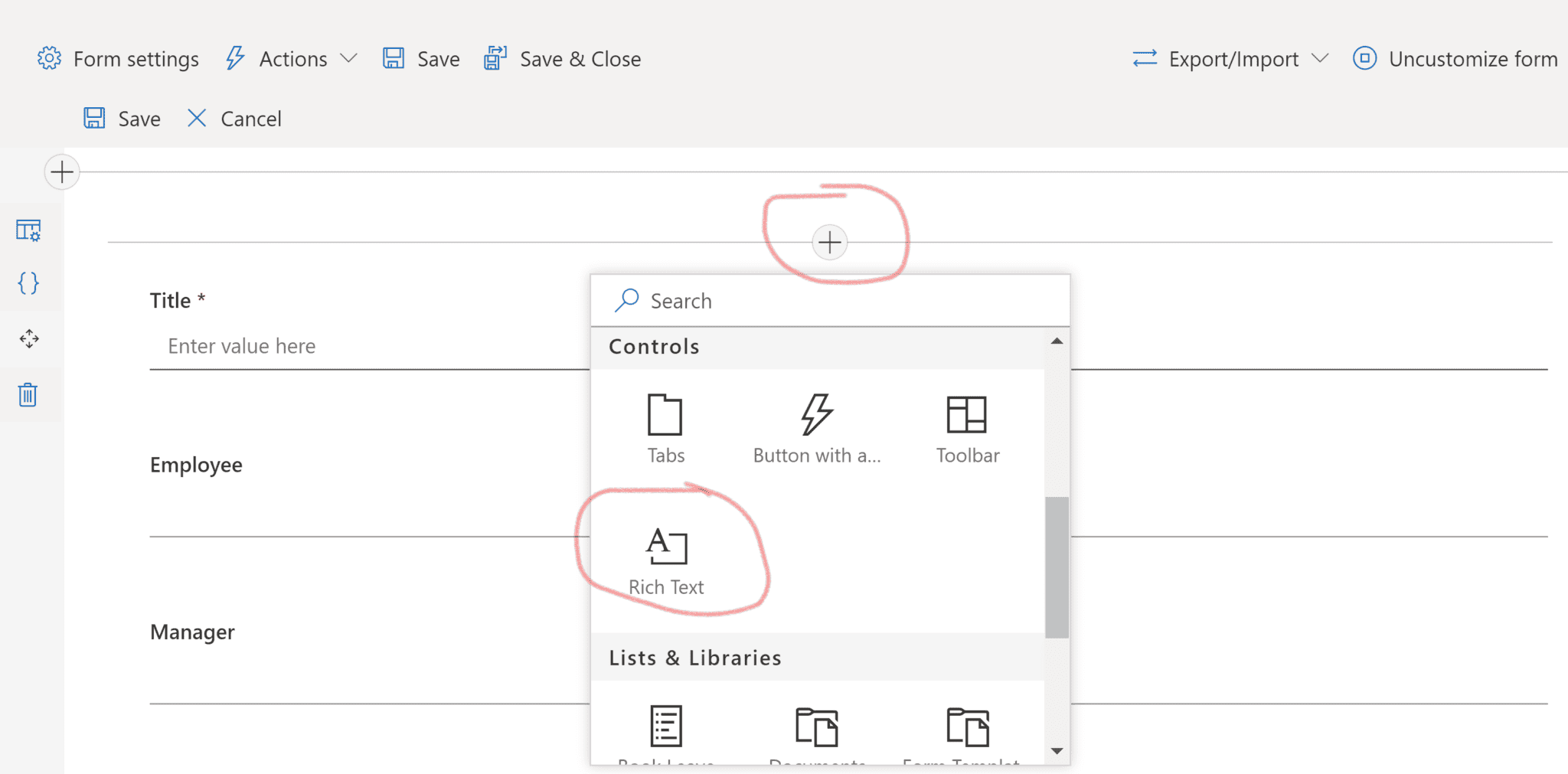This screenshot has height=774, width=1568.
Task: Add the Toolbar control
Action: click(967, 425)
